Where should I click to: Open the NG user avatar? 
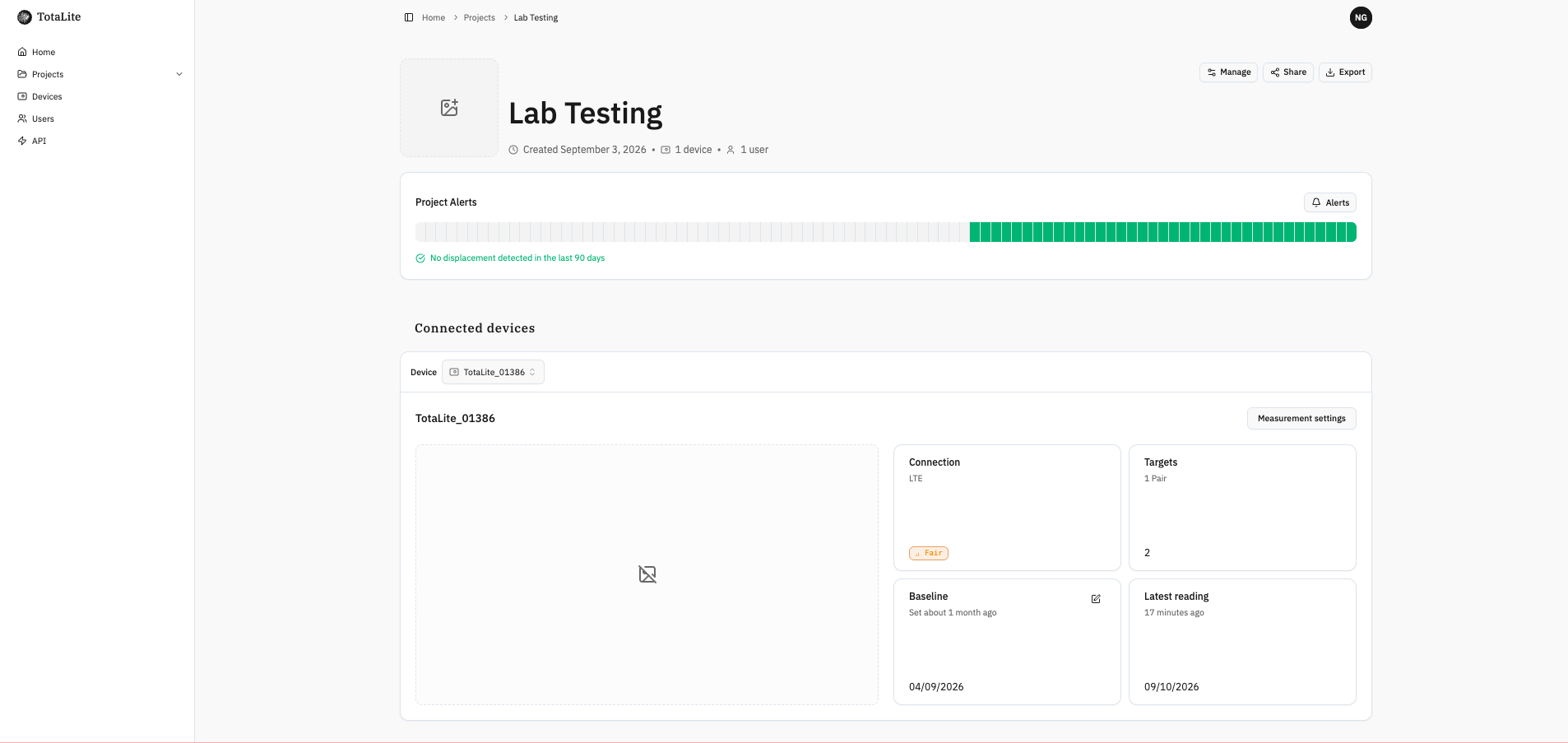click(x=1361, y=17)
